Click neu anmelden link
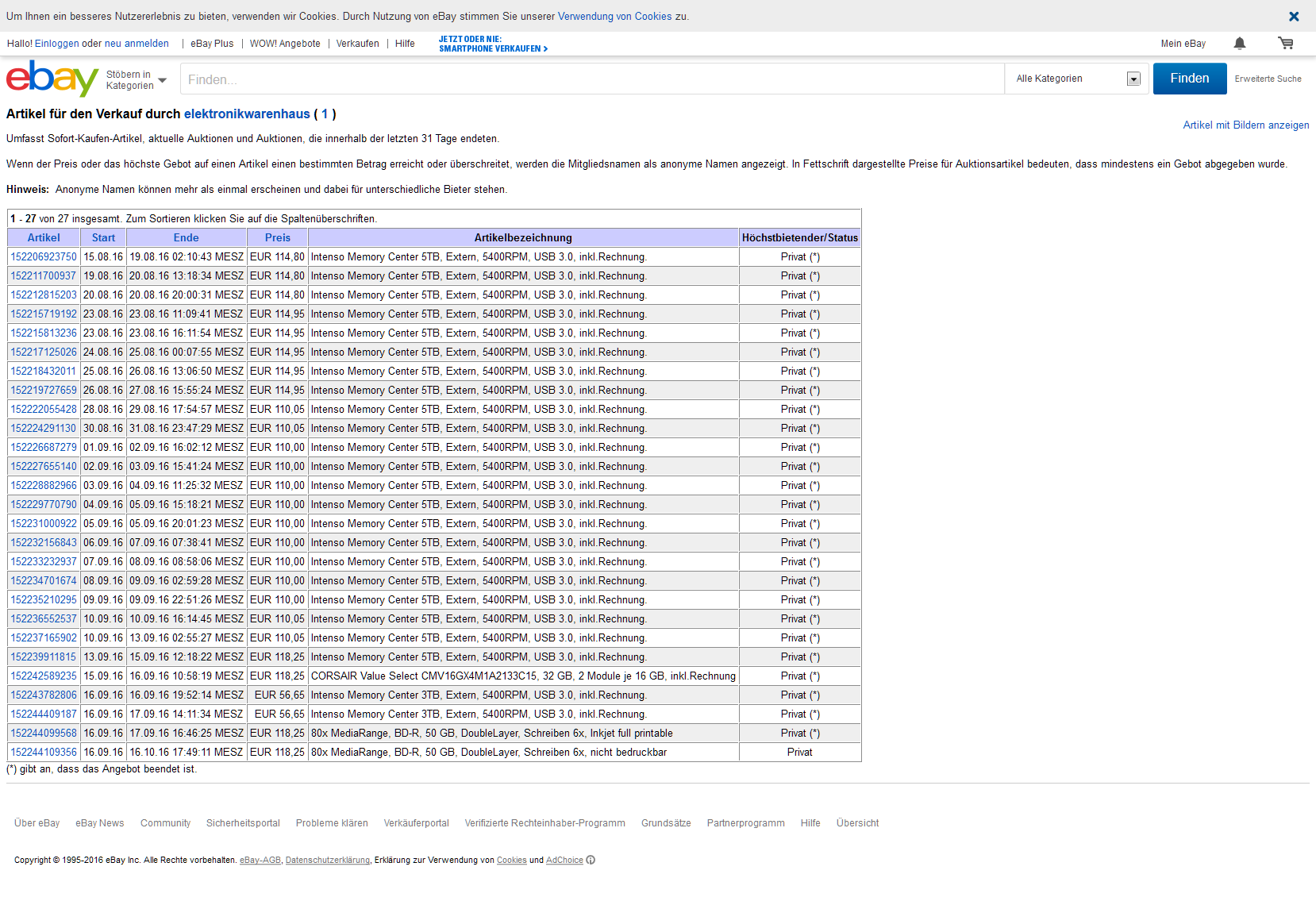The width and height of the screenshot is (1316, 905). pyautogui.click(x=137, y=44)
